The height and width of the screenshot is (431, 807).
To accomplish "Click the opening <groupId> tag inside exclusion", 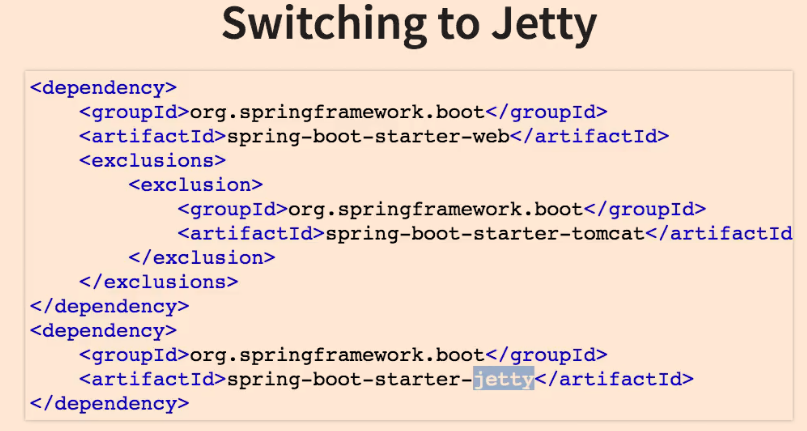I will tap(232, 209).
